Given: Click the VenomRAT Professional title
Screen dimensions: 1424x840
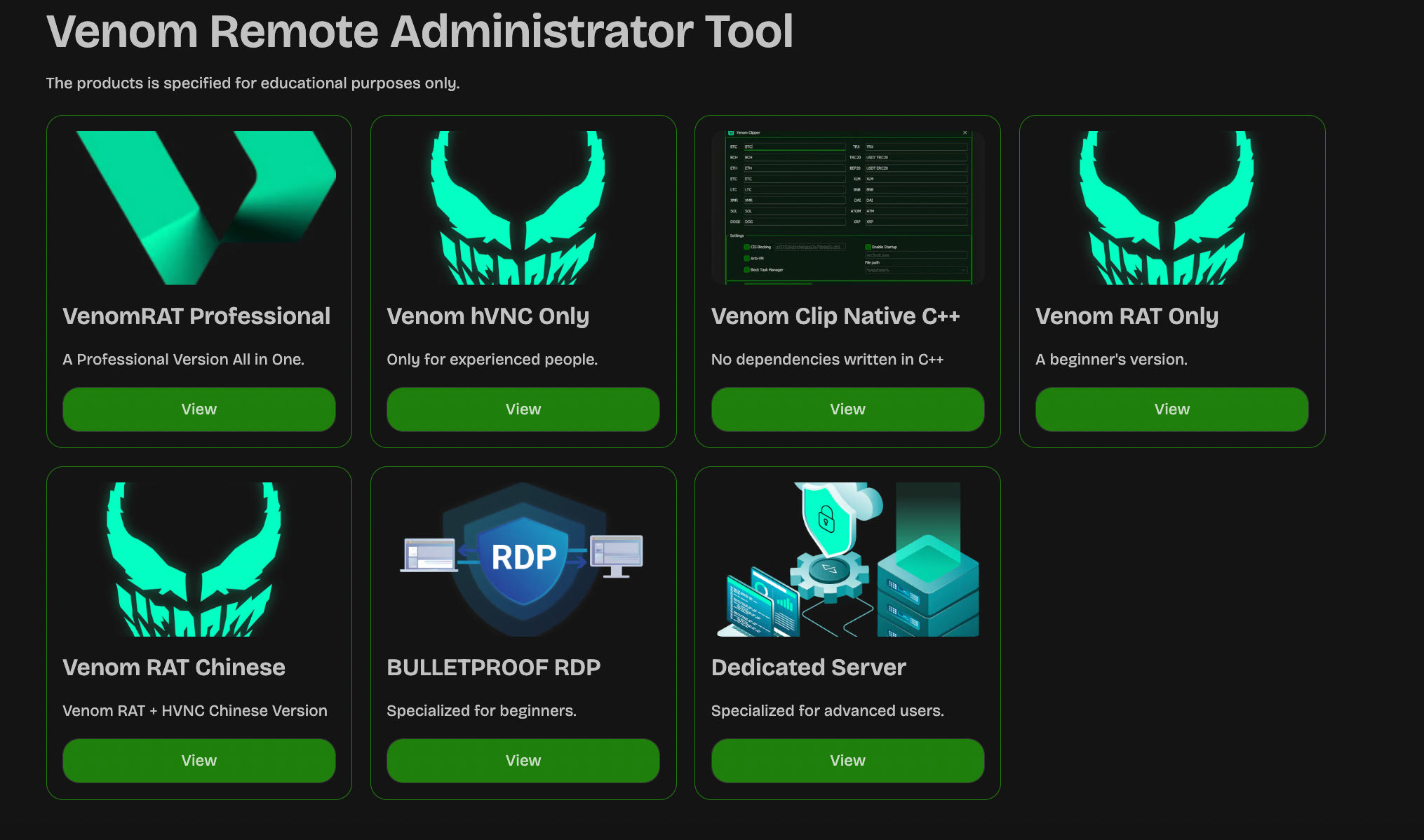Looking at the screenshot, I should [196, 316].
